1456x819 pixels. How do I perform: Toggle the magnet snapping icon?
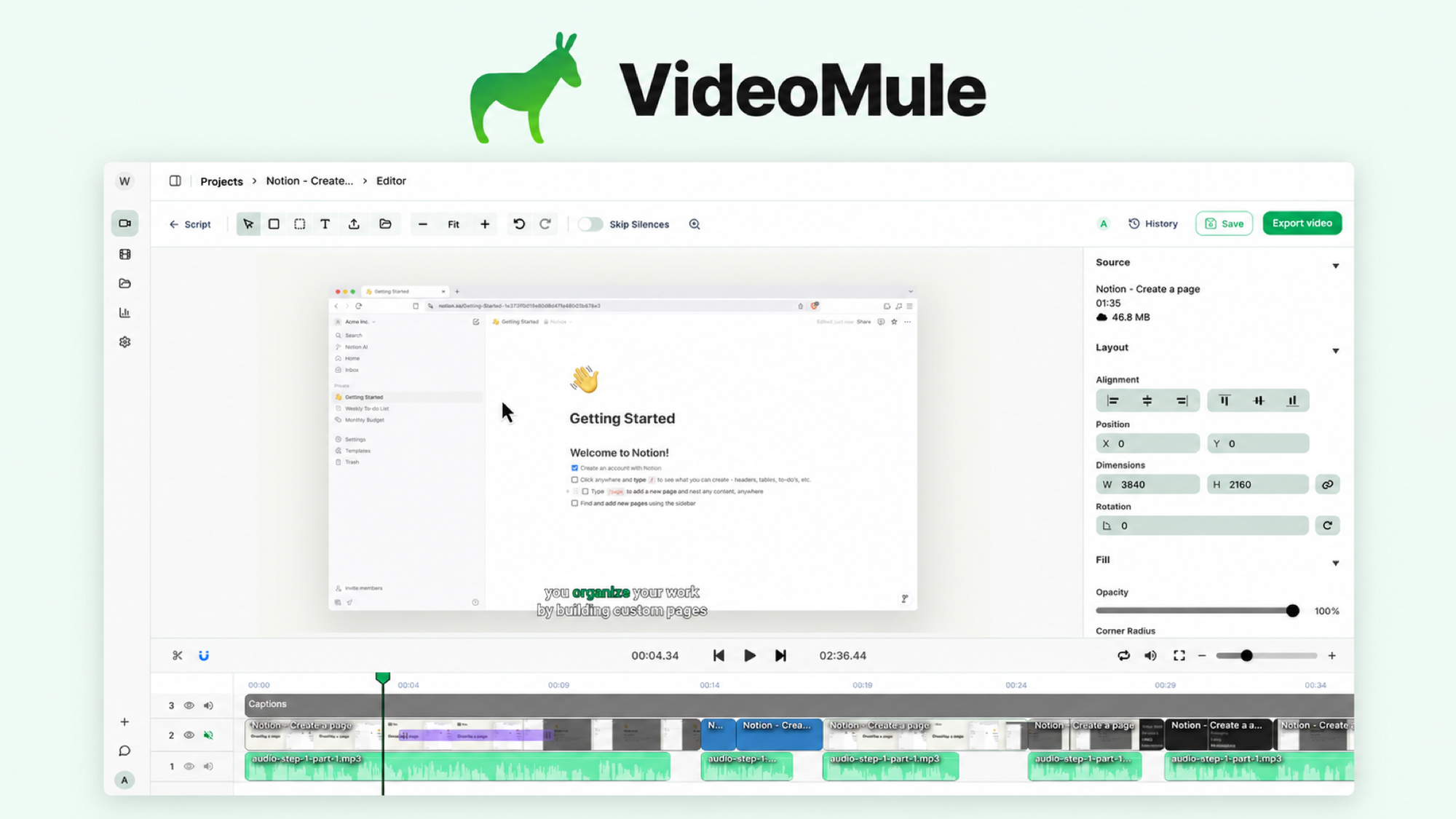click(204, 656)
